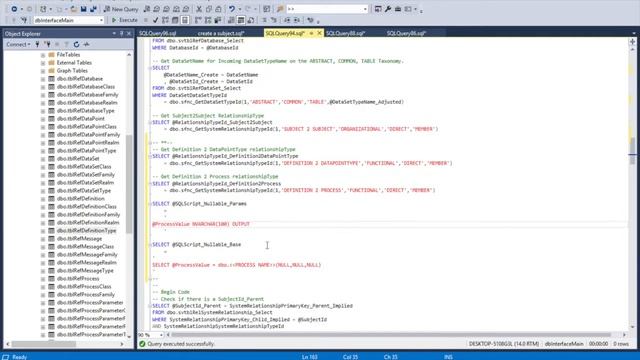This screenshot has height=360, width=640.
Task: Select dbo.tblRefProcess table
Action: coord(78,279)
